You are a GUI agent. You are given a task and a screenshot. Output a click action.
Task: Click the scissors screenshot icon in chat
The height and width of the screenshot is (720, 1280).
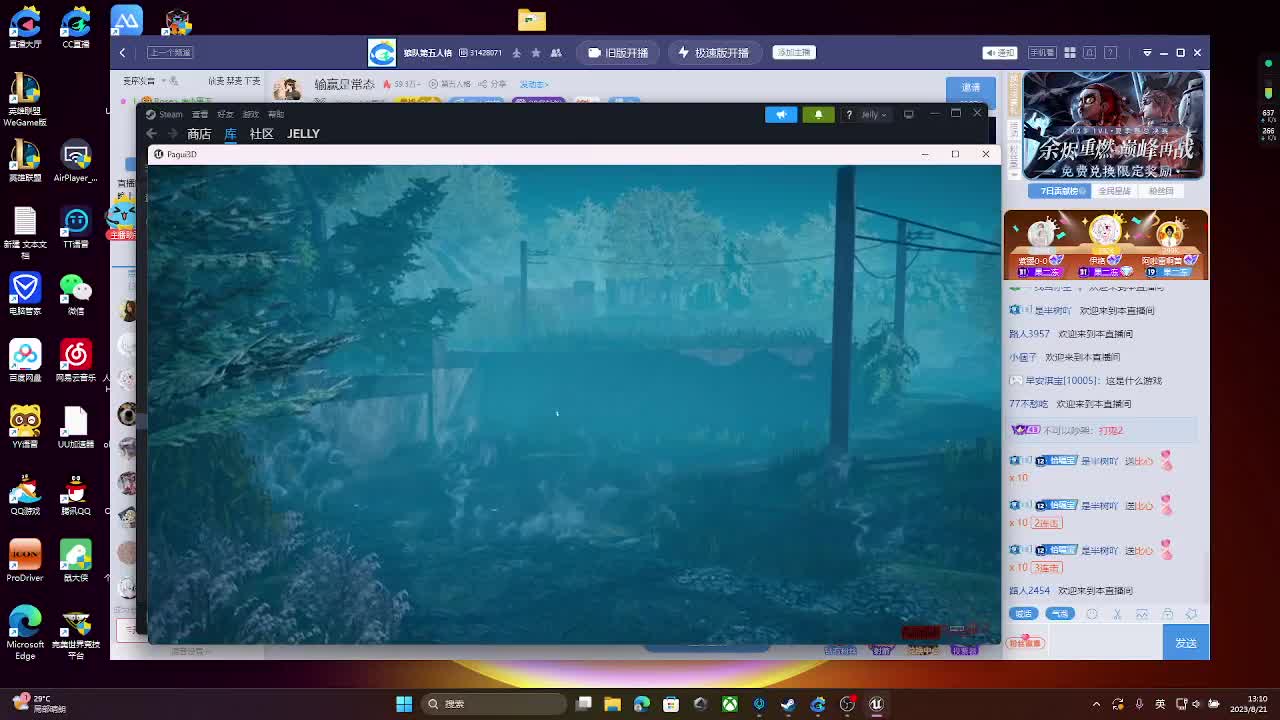coord(1117,614)
